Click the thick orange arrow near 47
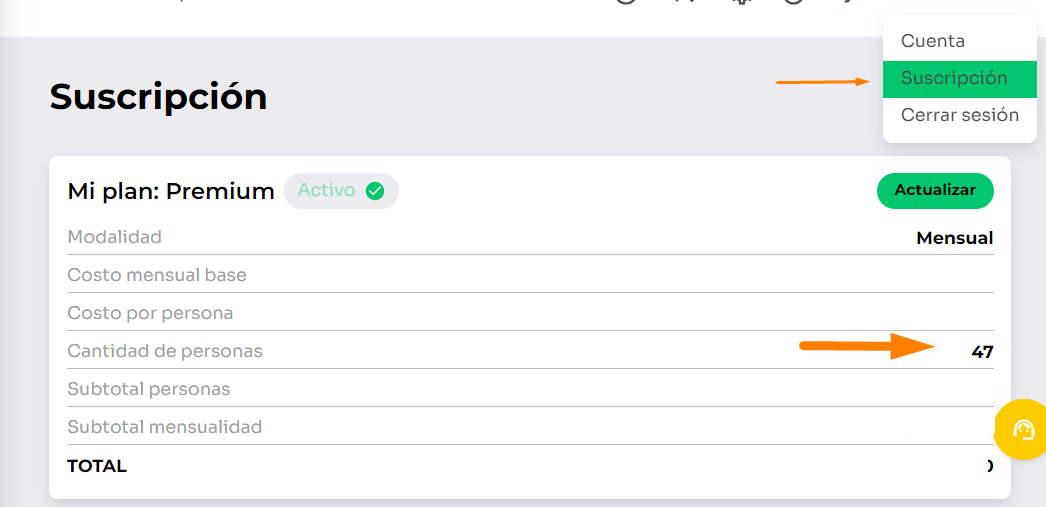Screen dimensions: 1046x507 pos(866,347)
